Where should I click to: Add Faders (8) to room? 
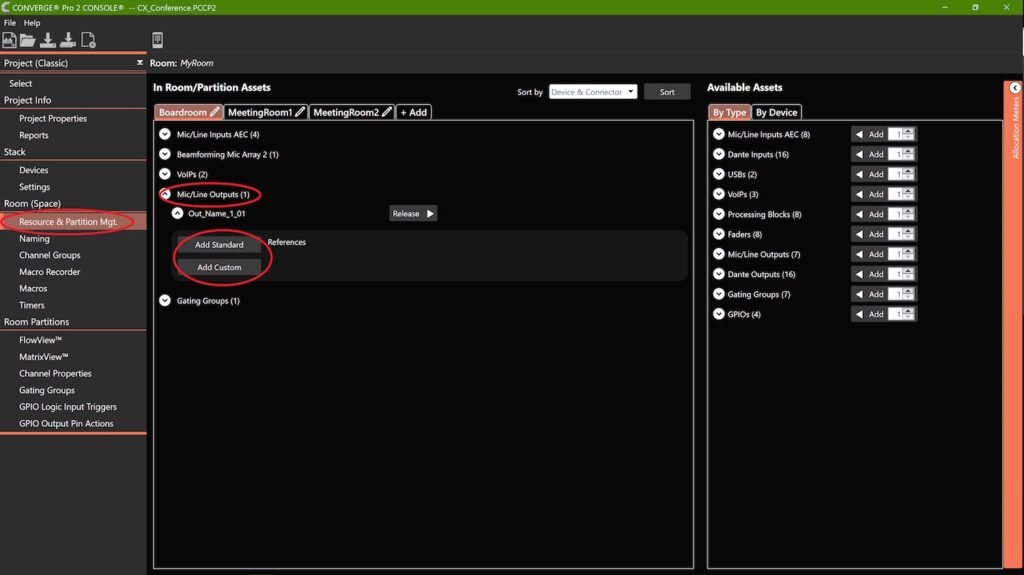[869, 234]
